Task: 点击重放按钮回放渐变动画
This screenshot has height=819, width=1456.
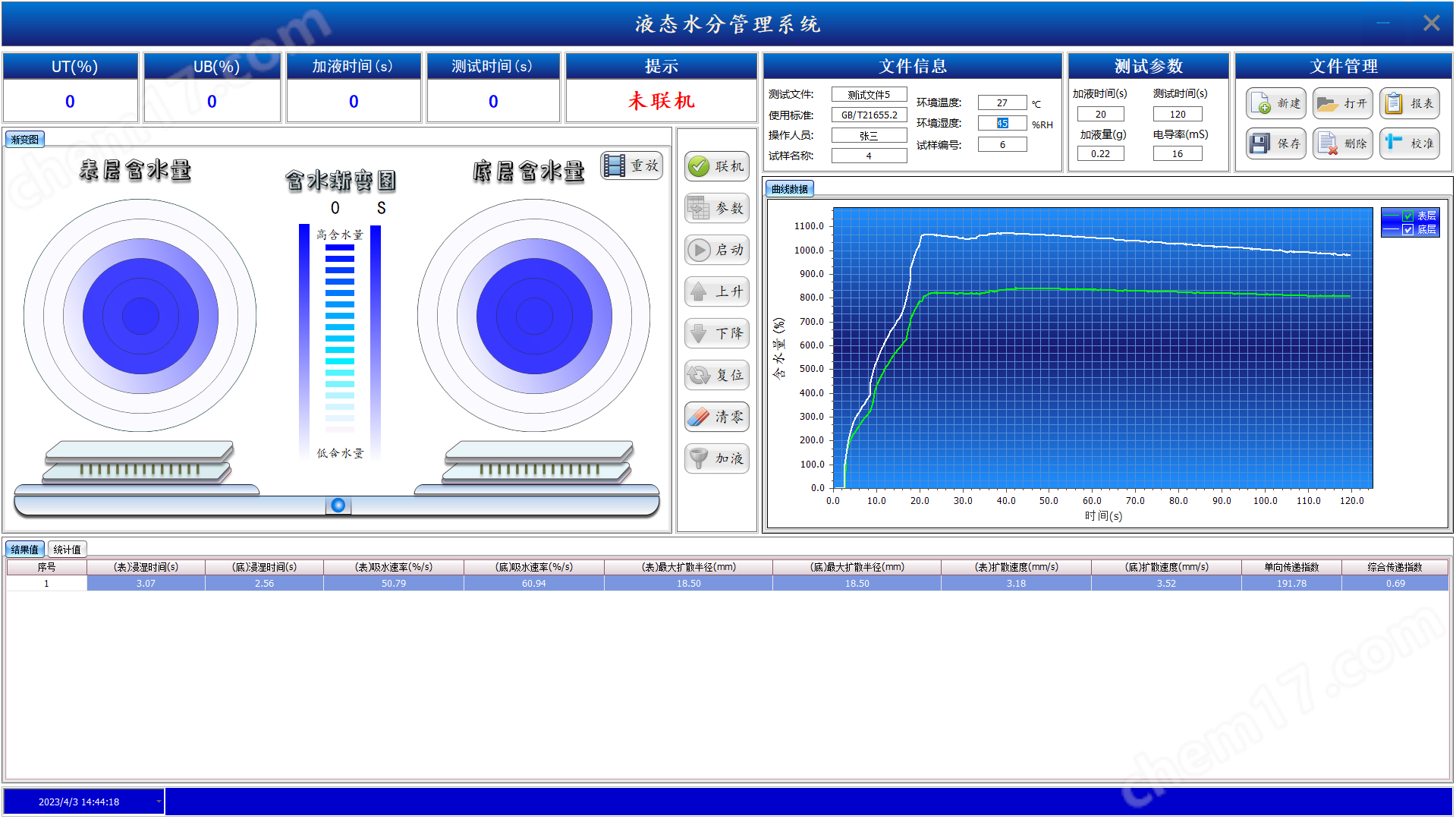Action: click(631, 165)
